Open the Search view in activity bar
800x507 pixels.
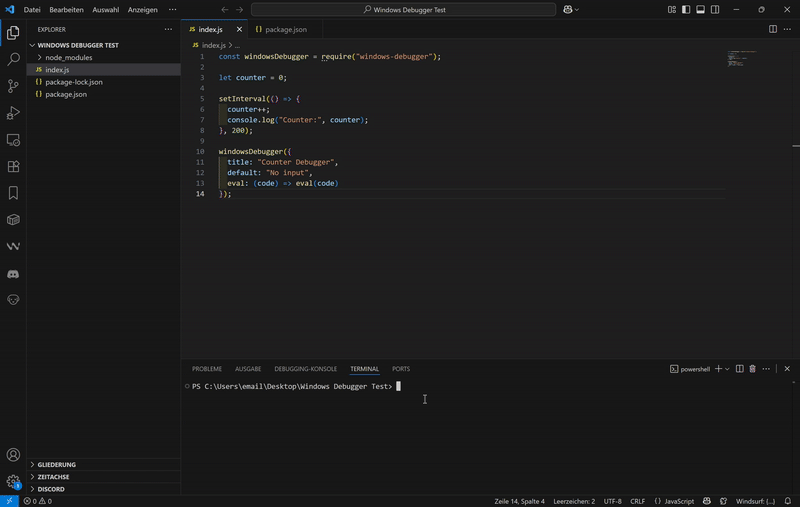click(13, 60)
